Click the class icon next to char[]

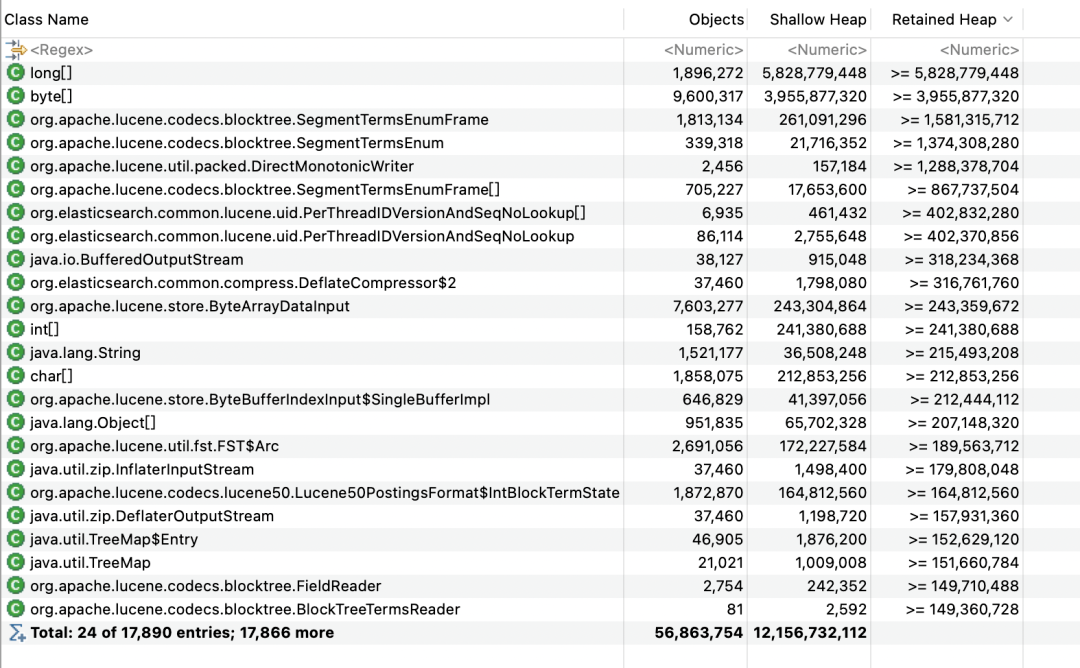pyautogui.click(x=15, y=376)
